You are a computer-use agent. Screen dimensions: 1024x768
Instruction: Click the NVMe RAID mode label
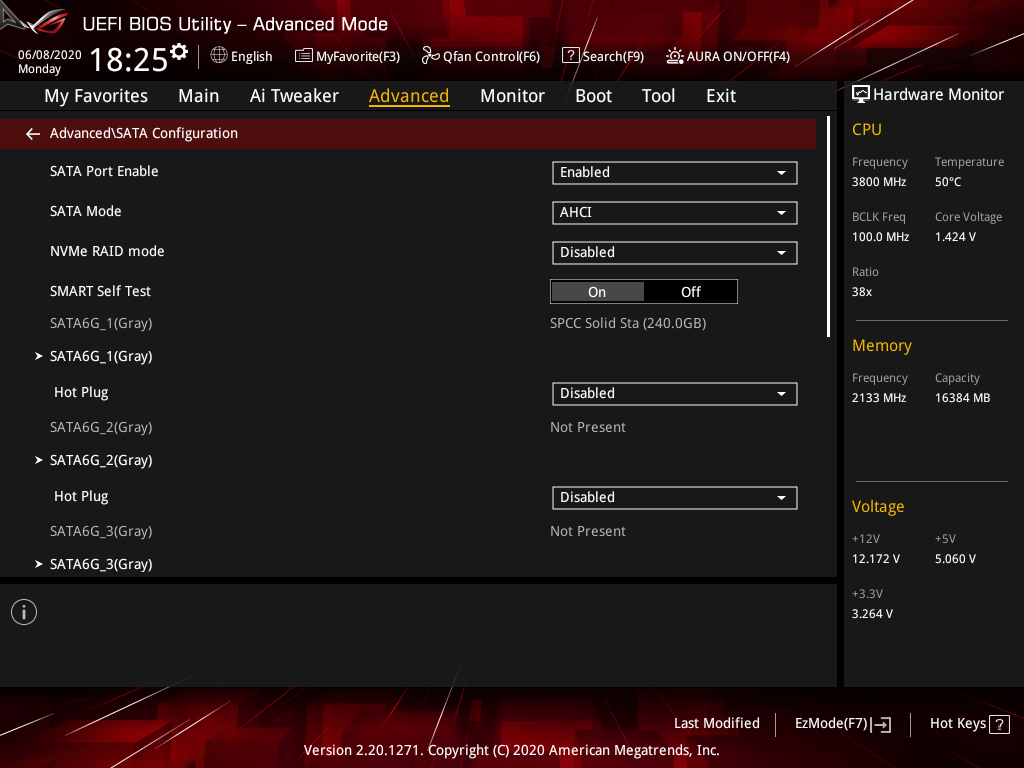coord(107,251)
